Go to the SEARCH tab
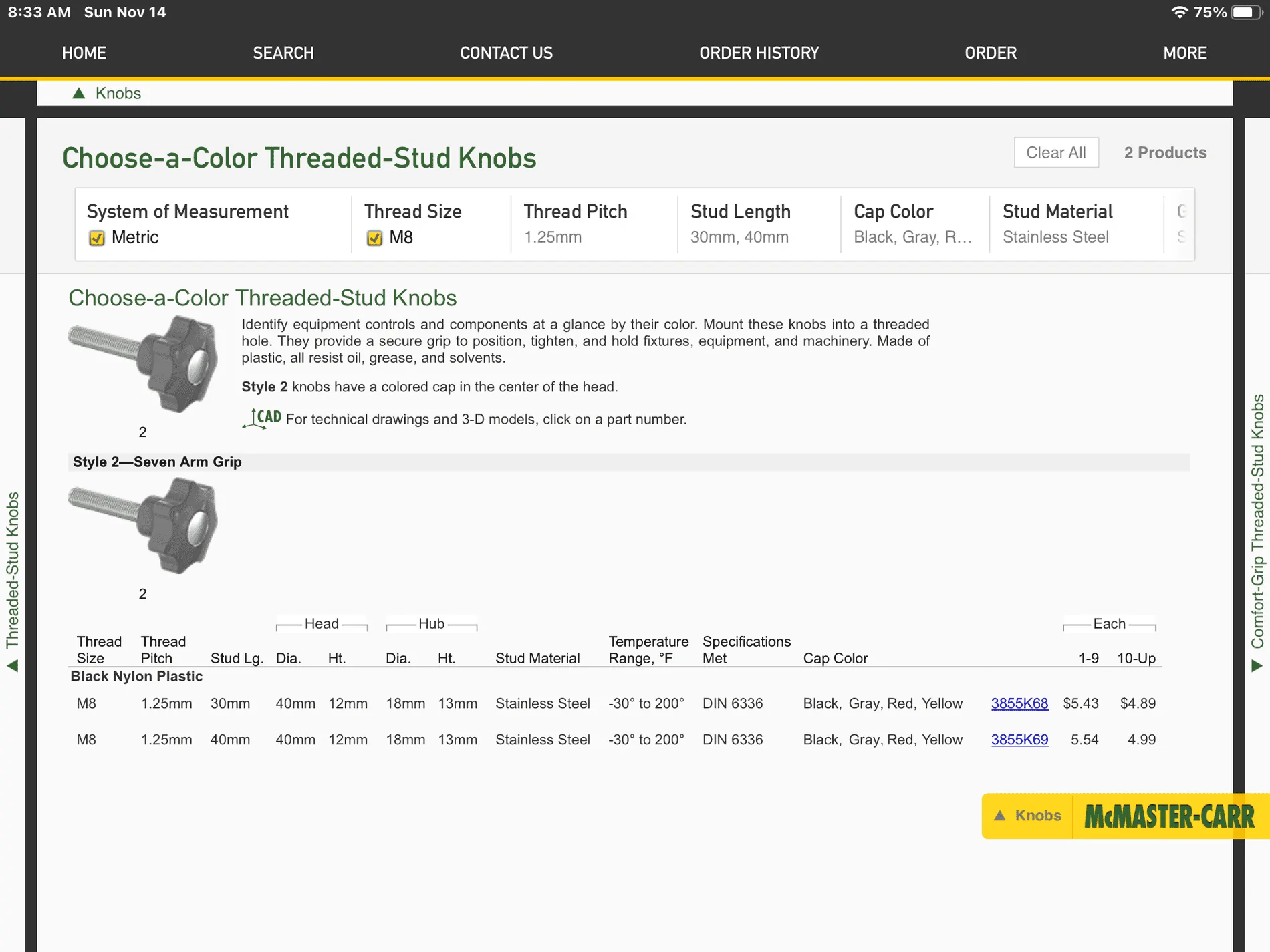 pyautogui.click(x=283, y=53)
